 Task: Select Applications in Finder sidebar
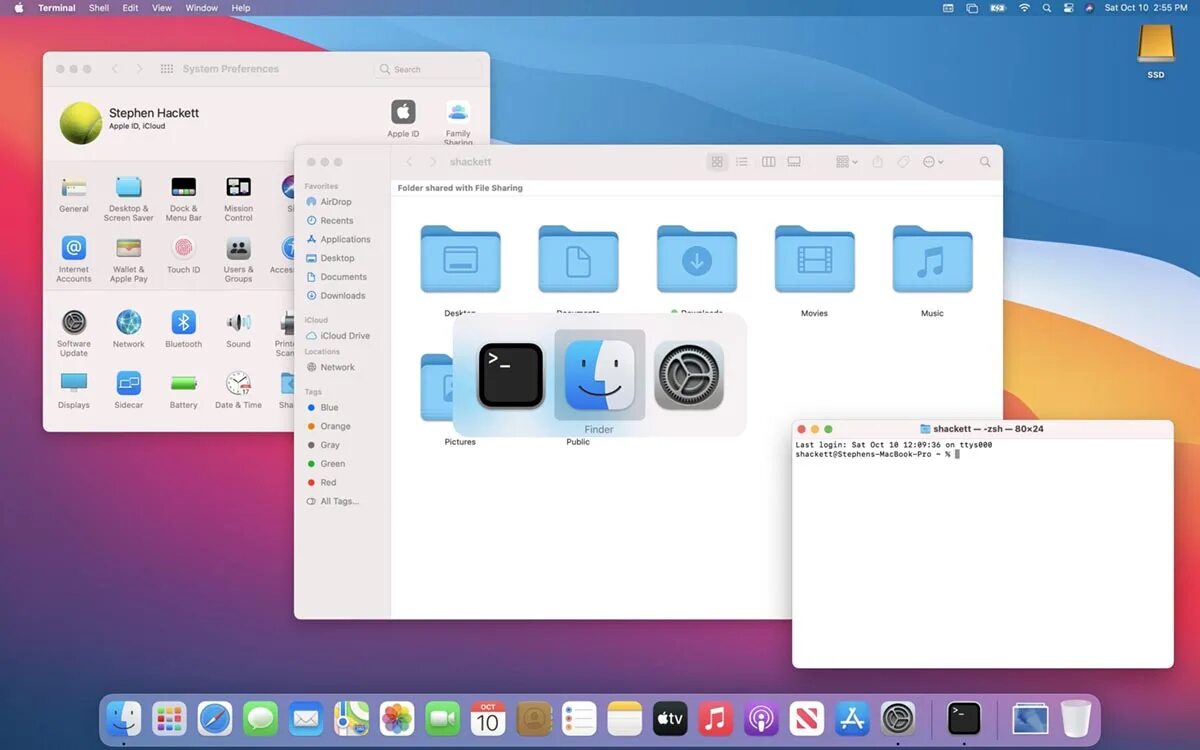tap(338, 240)
